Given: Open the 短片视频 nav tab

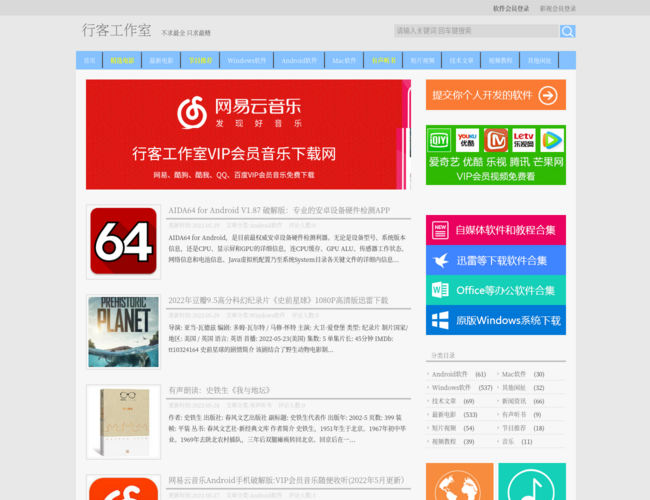Looking at the screenshot, I should click(x=422, y=61).
